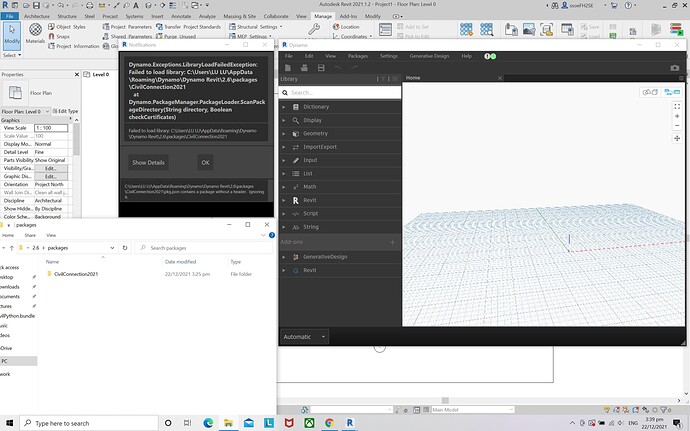Open the Automatic run mode dropdown
Viewport: 690px width, 431px height.
[x=304, y=337]
